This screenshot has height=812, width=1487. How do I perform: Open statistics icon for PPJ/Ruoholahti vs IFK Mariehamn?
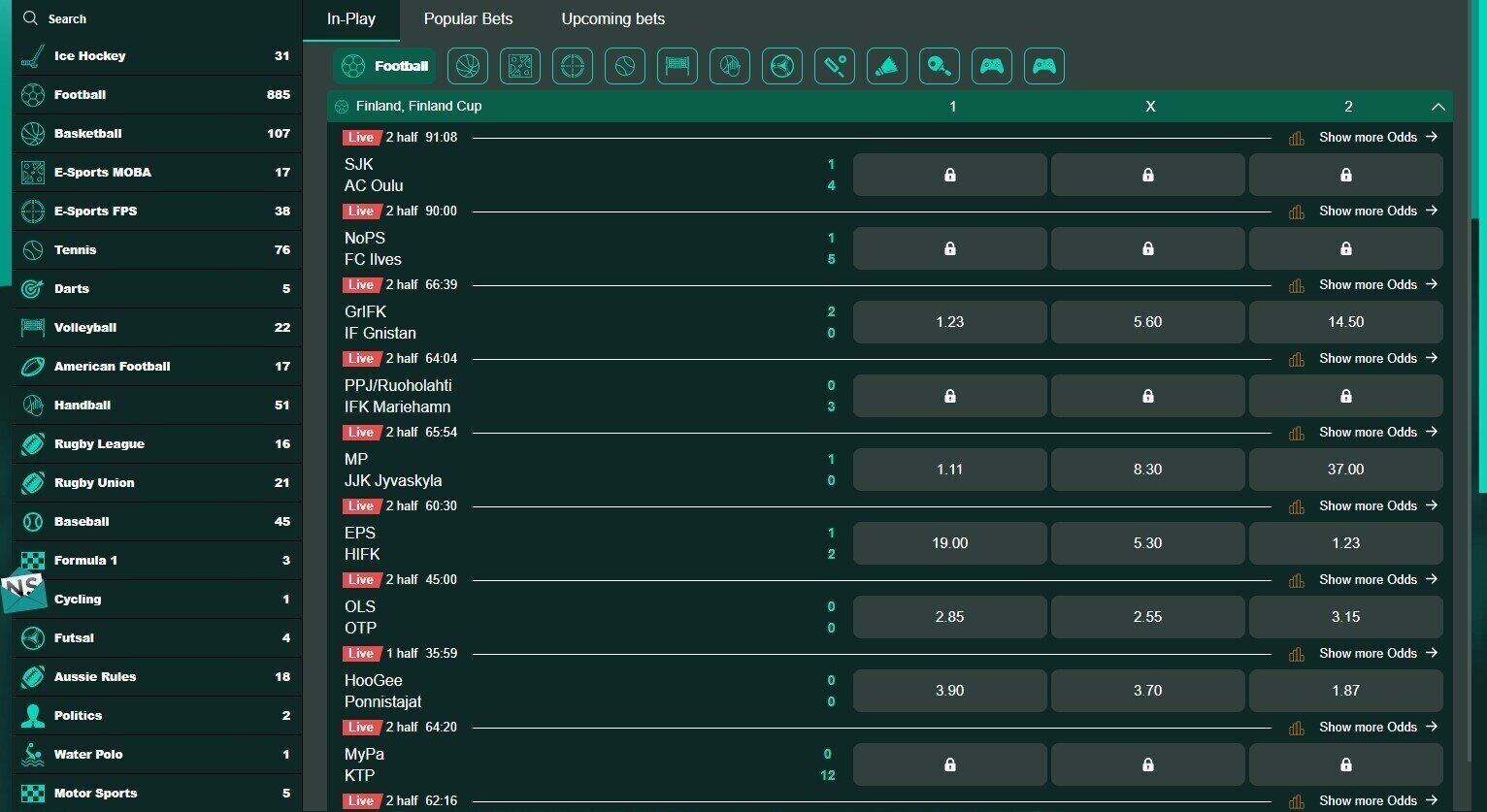pyautogui.click(x=1296, y=359)
